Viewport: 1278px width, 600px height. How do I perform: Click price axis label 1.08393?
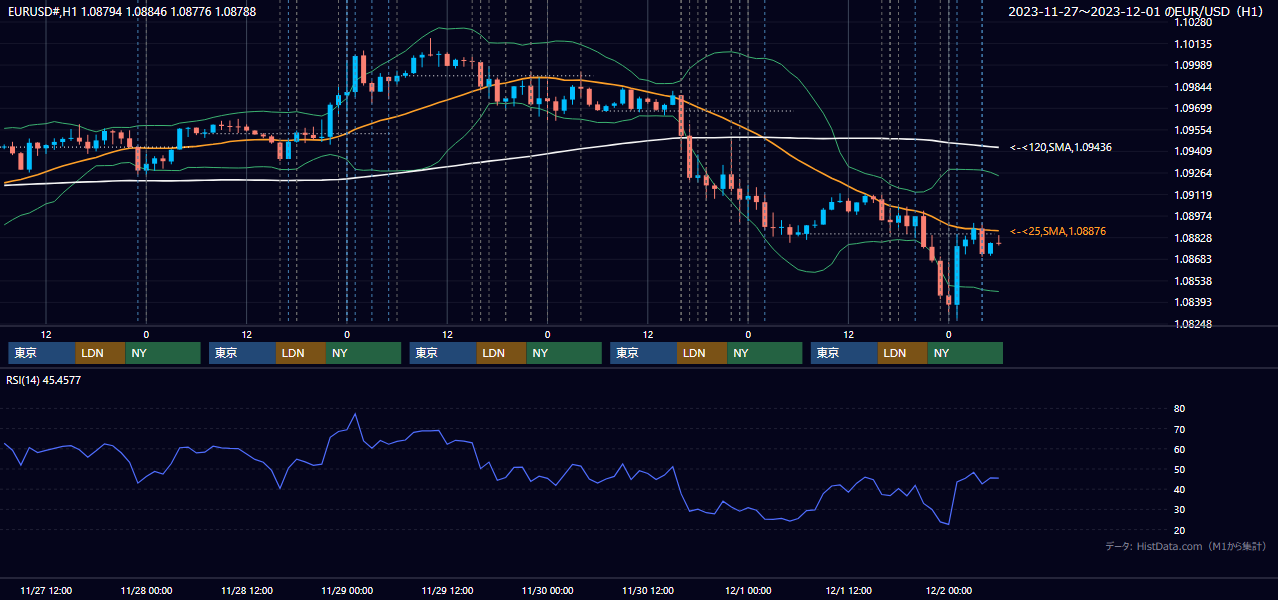(x=1192, y=302)
